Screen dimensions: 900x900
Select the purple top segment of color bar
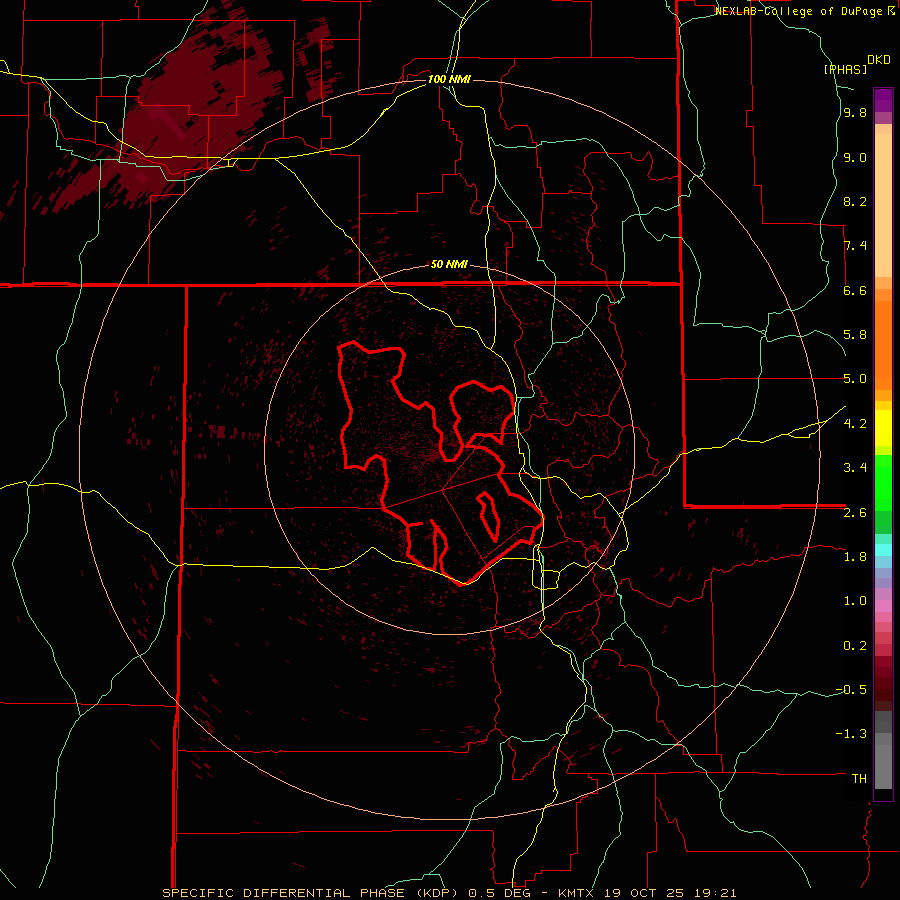883,100
